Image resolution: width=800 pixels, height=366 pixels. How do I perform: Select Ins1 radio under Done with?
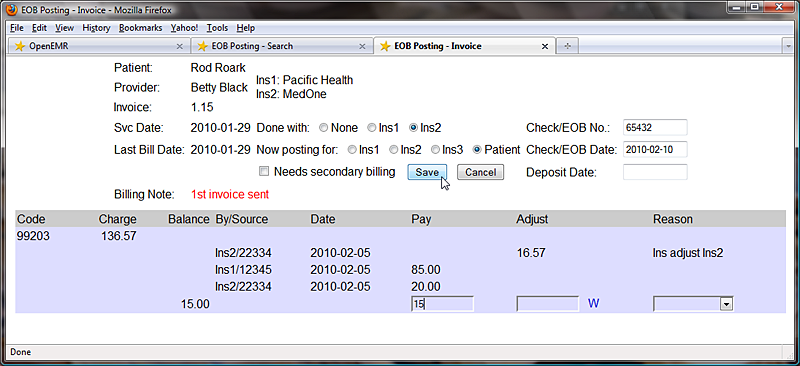point(371,128)
